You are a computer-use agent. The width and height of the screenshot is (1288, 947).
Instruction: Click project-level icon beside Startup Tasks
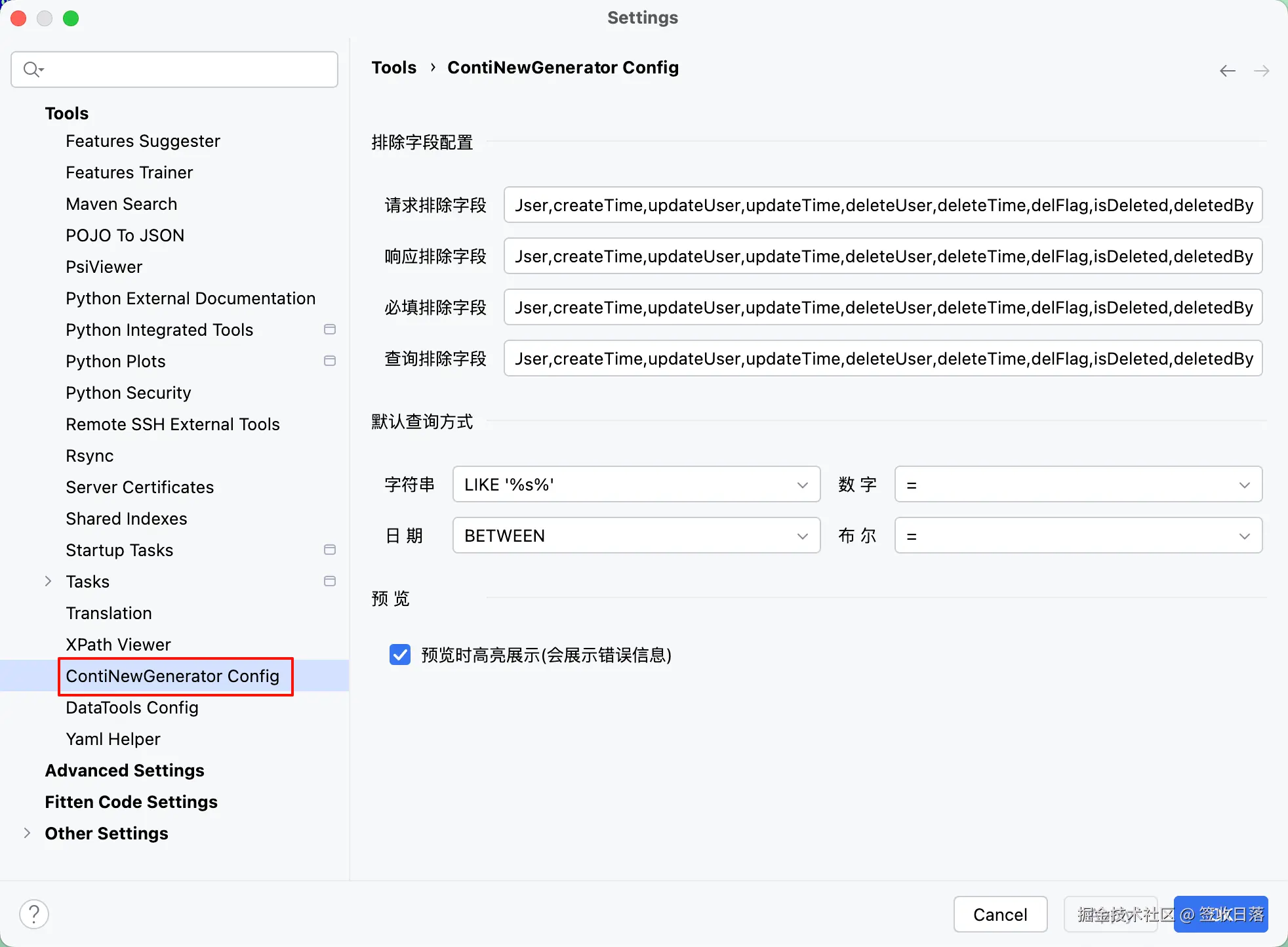pos(330,550)
